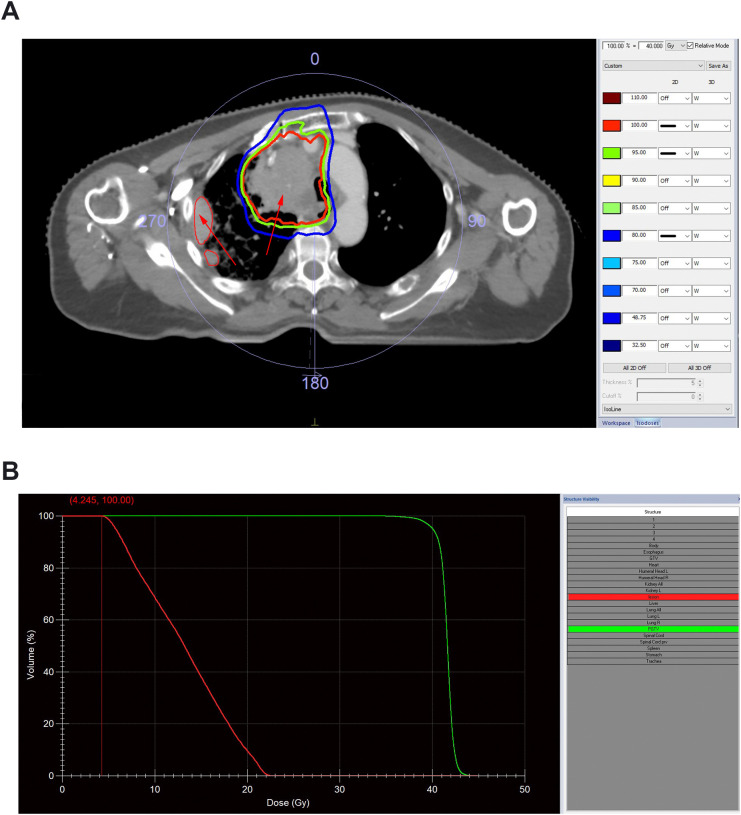Screen dimensions: 741x815
Task: Toggle visibility of the GTV structure
Action: [653, 558]
